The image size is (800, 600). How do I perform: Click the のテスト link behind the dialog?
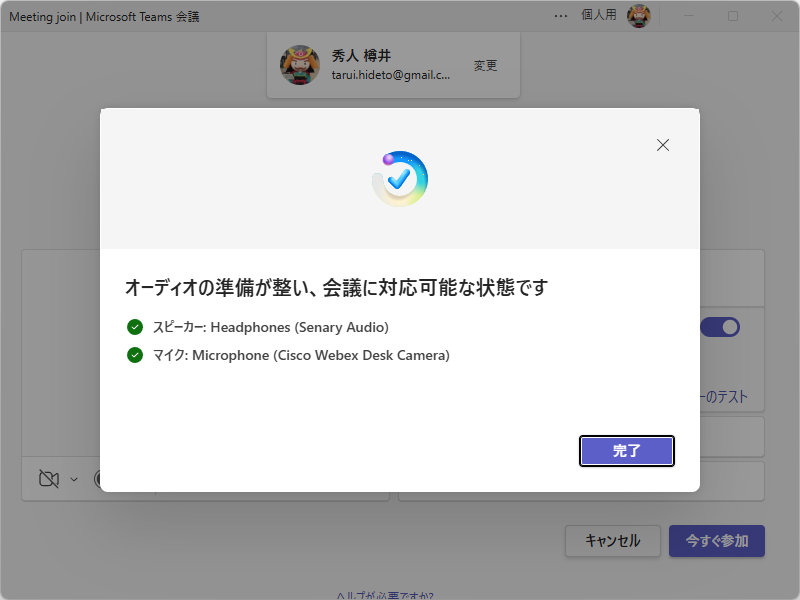click(x=723, y=397)
